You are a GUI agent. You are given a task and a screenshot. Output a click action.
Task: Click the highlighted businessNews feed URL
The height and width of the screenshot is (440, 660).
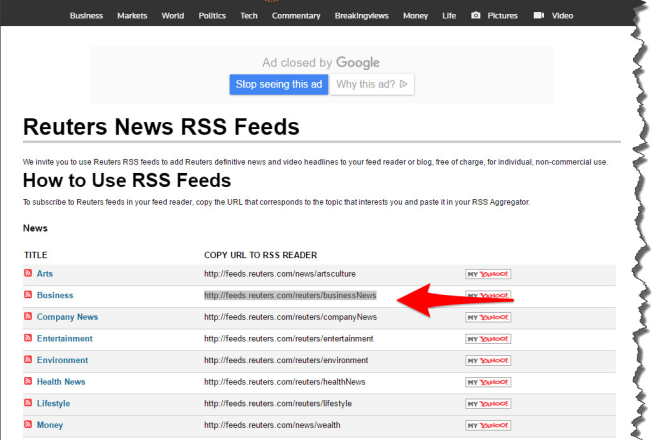(290, 295)
